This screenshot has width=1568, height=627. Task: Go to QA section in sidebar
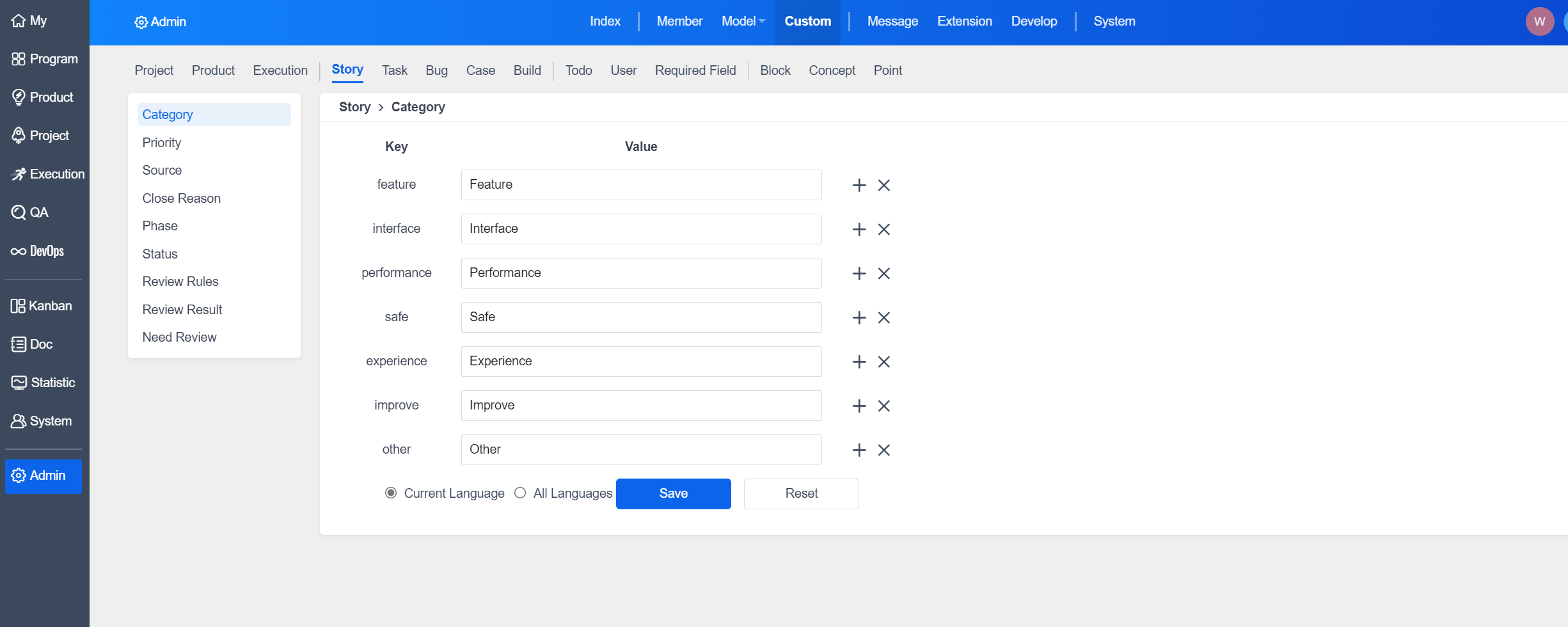pyautogui.click(x=31, y=212)
